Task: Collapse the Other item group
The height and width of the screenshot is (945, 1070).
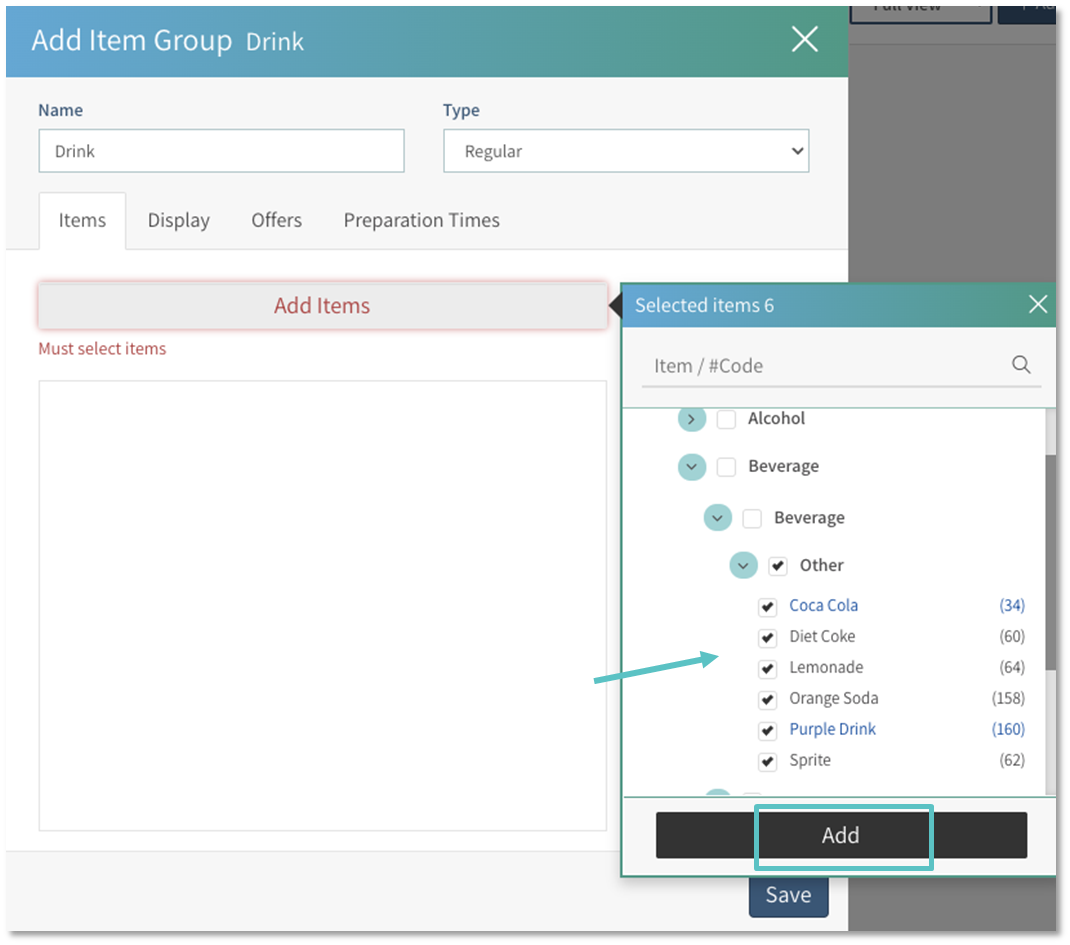Action: [x=743, y=565]
